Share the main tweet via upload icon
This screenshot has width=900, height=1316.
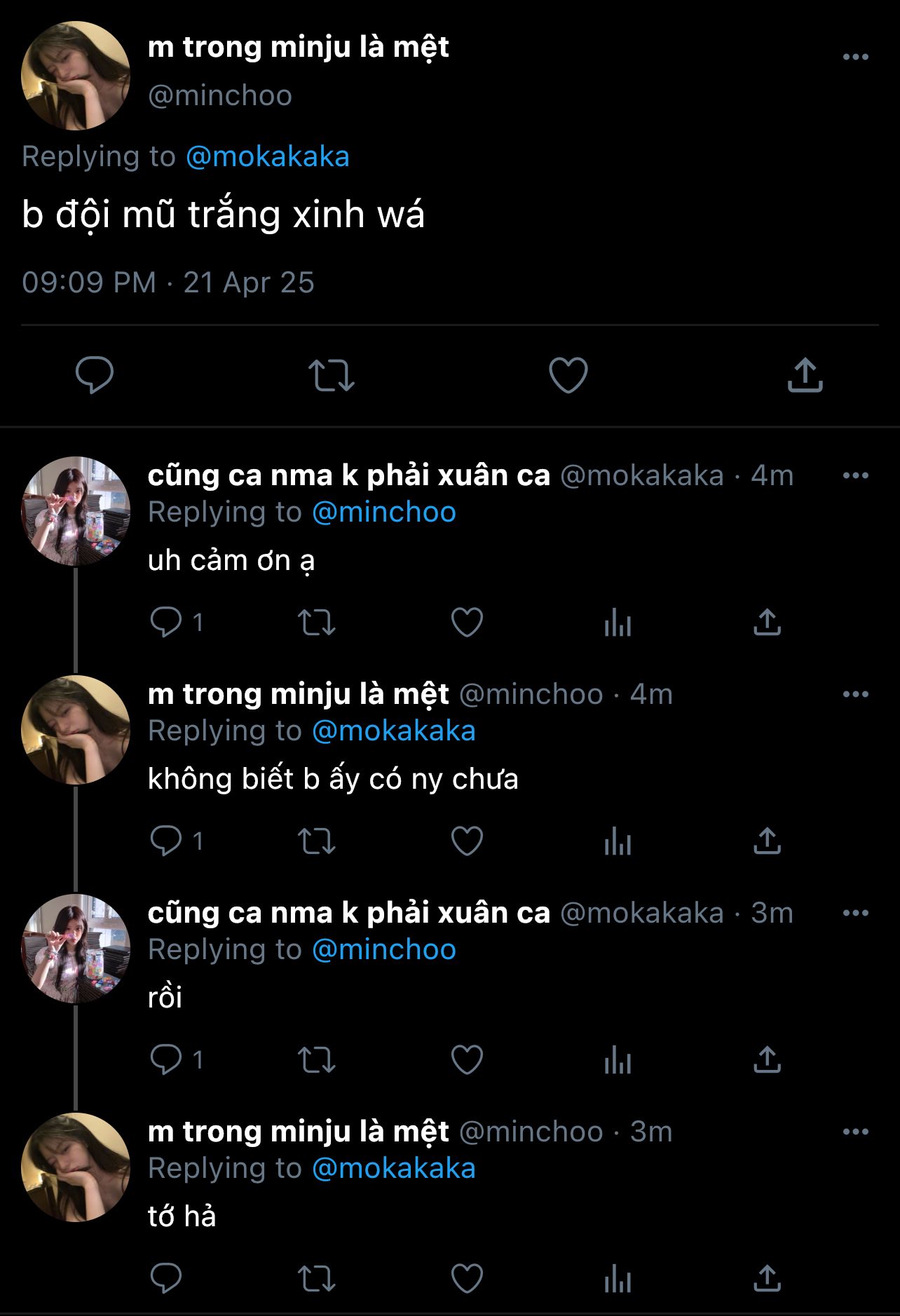[805, 374]
